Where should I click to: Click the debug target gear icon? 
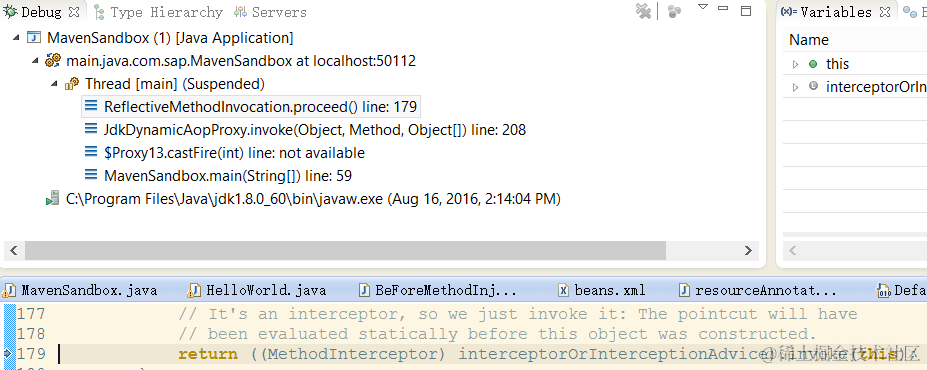(54, 60)
